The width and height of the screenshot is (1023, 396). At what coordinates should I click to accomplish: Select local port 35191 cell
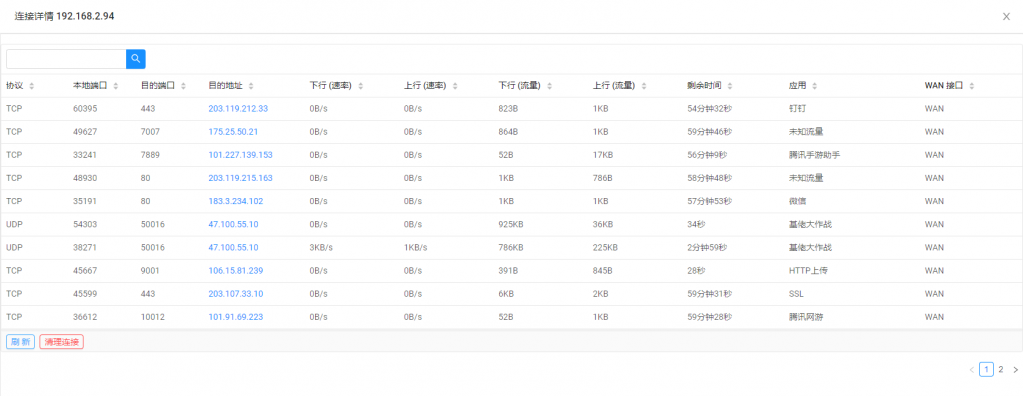[x=85, y=201]
